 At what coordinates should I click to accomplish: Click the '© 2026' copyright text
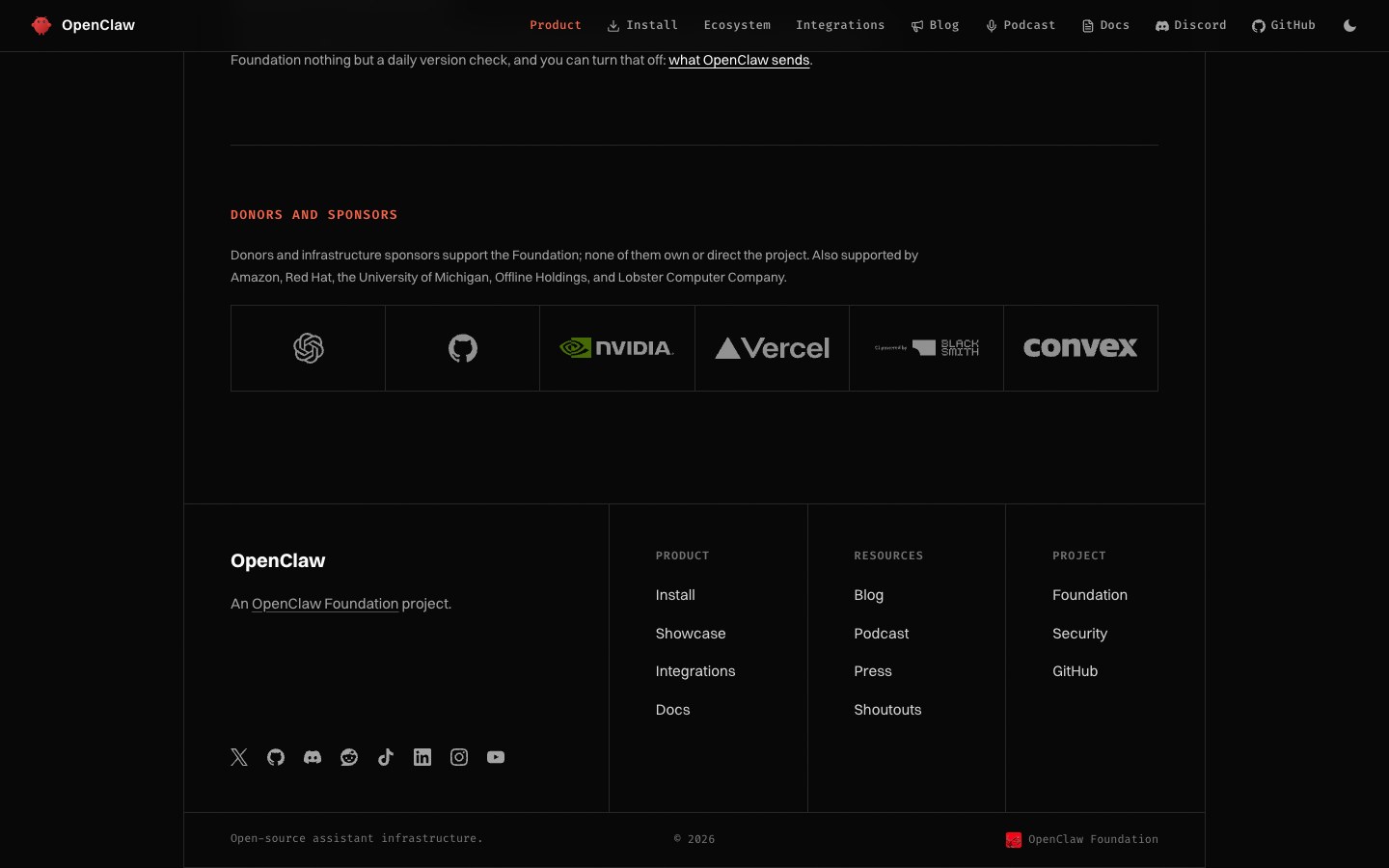pyautogui.click(x=694, y=839)
